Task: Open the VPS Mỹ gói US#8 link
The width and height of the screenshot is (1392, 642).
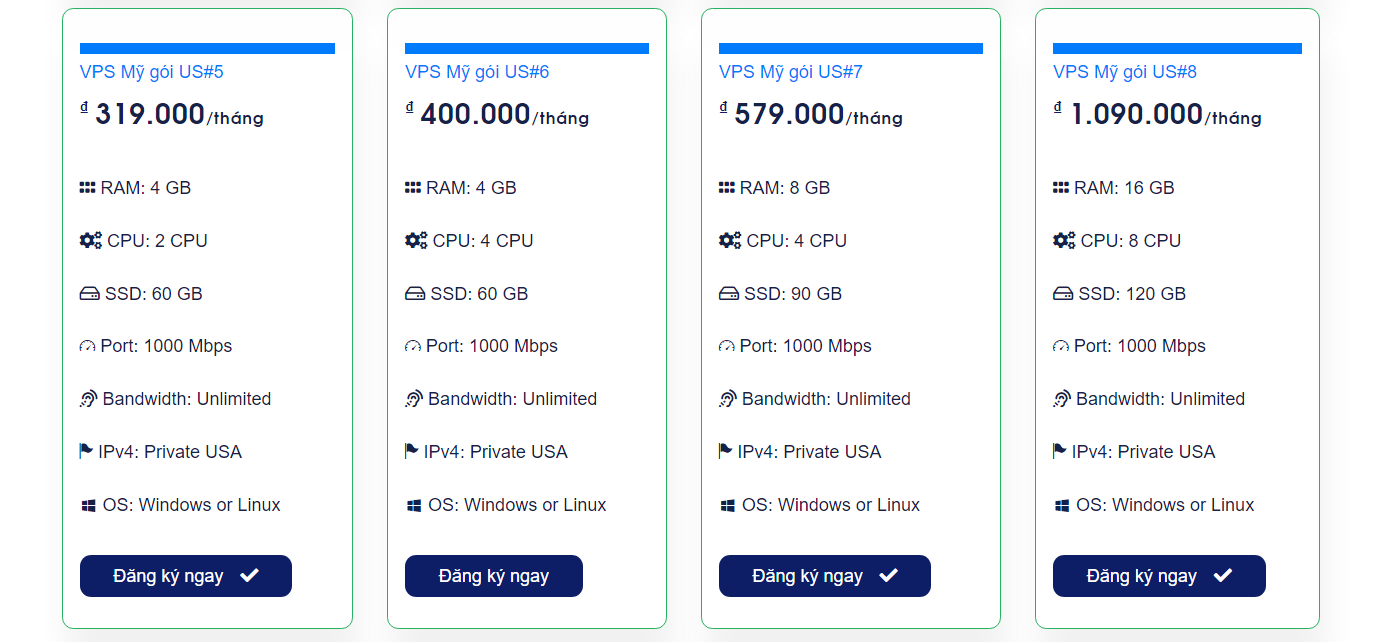Action: pos(1125,72)
